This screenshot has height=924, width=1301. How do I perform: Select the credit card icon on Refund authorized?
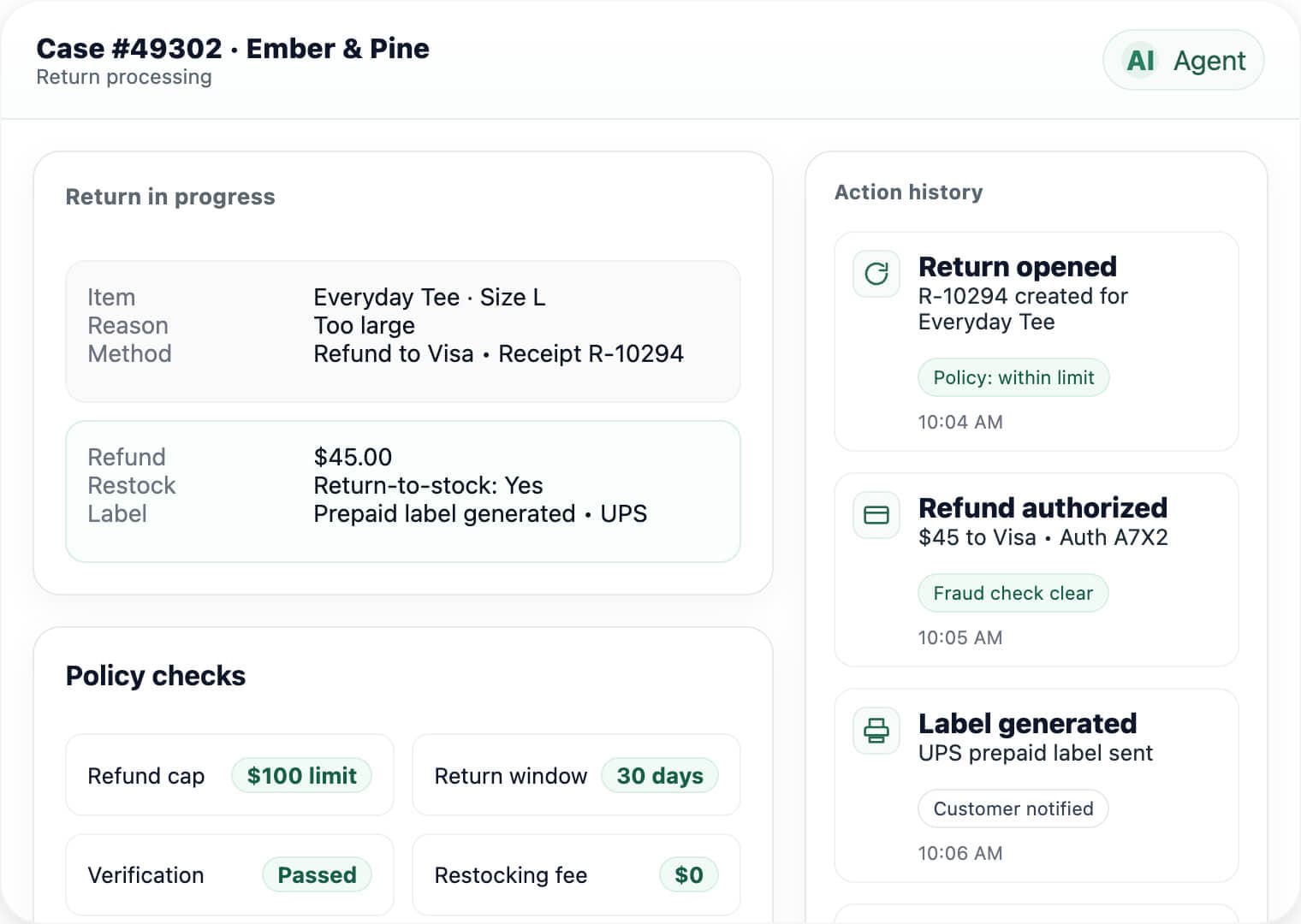tap(876, 516)
